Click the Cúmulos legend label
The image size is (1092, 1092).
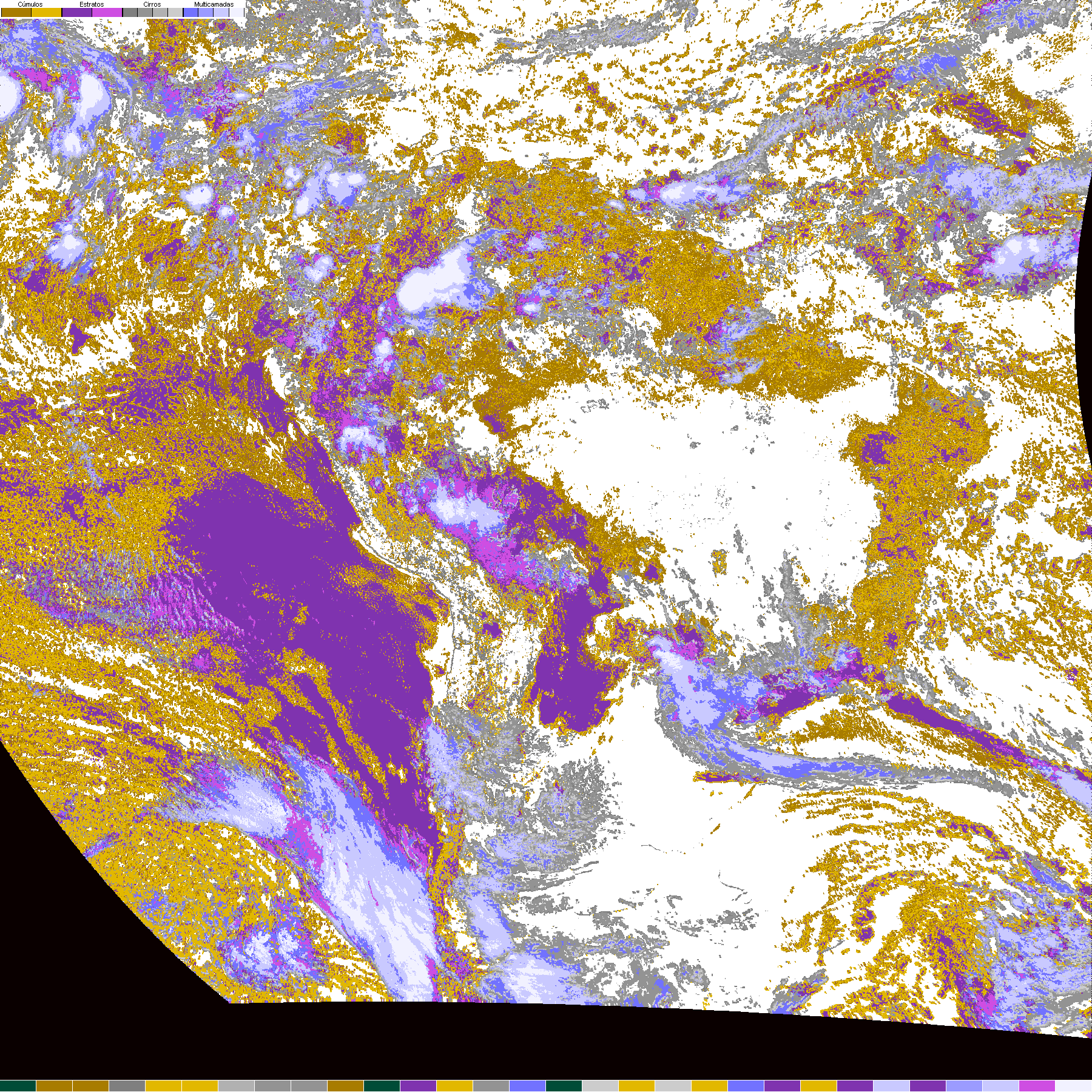30,4
